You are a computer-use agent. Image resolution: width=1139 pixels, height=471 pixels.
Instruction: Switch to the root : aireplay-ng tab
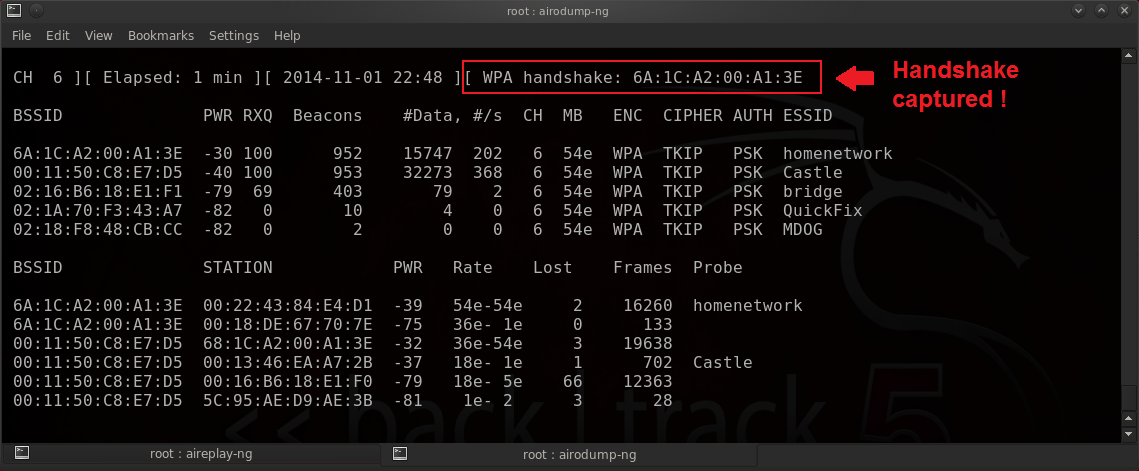click(190, 454)
